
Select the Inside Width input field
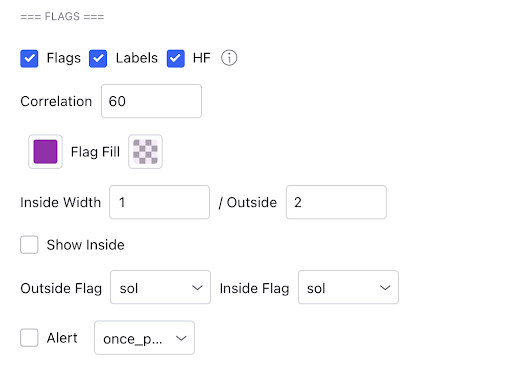[159, 202]
